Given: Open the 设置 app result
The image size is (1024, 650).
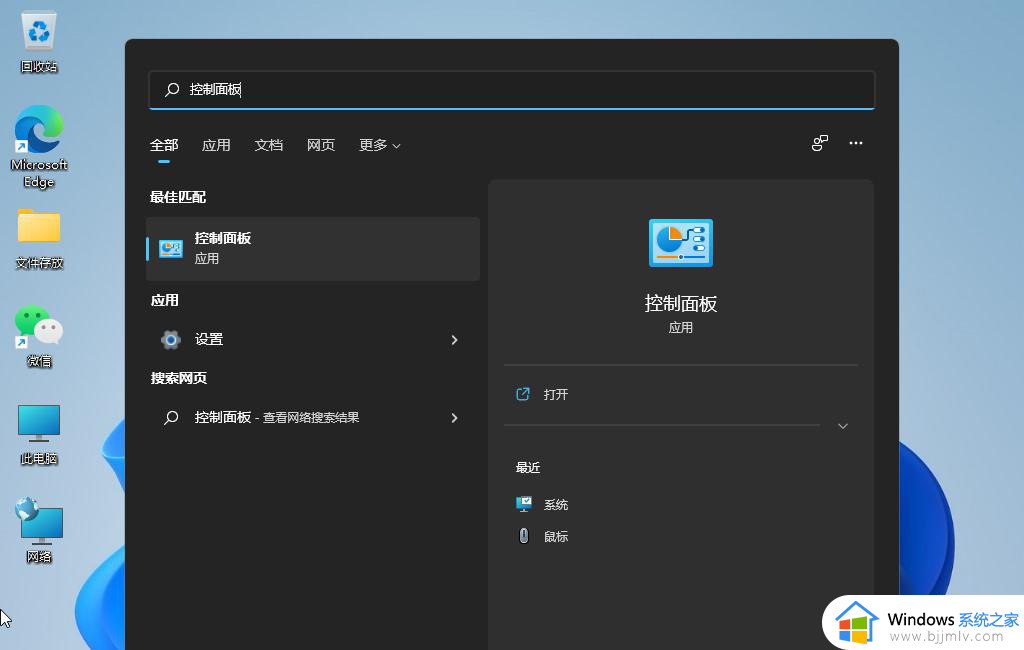Looking at the screenshot, I should (313, 340).
